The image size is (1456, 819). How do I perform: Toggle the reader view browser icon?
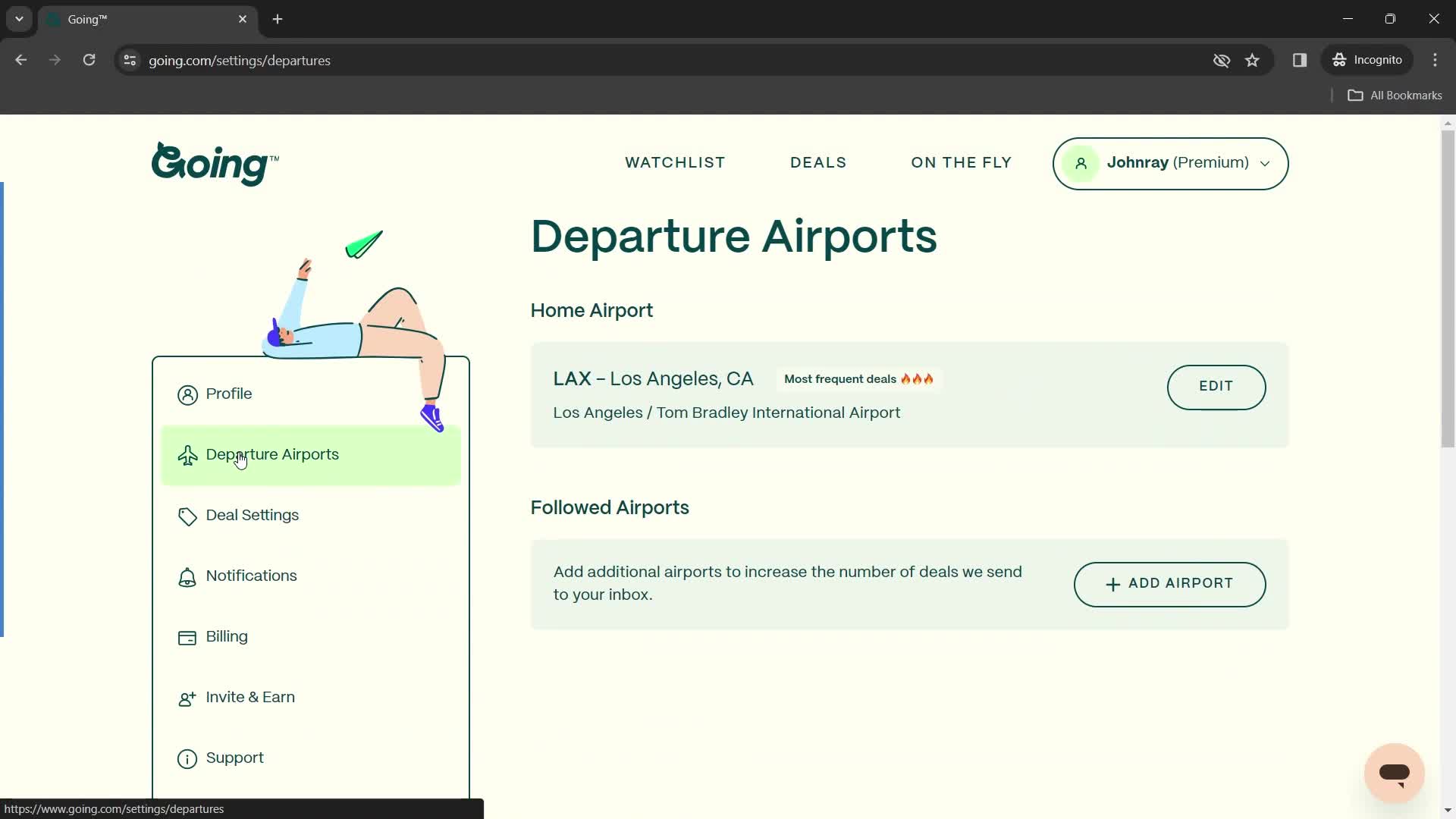coord(1300,60)
